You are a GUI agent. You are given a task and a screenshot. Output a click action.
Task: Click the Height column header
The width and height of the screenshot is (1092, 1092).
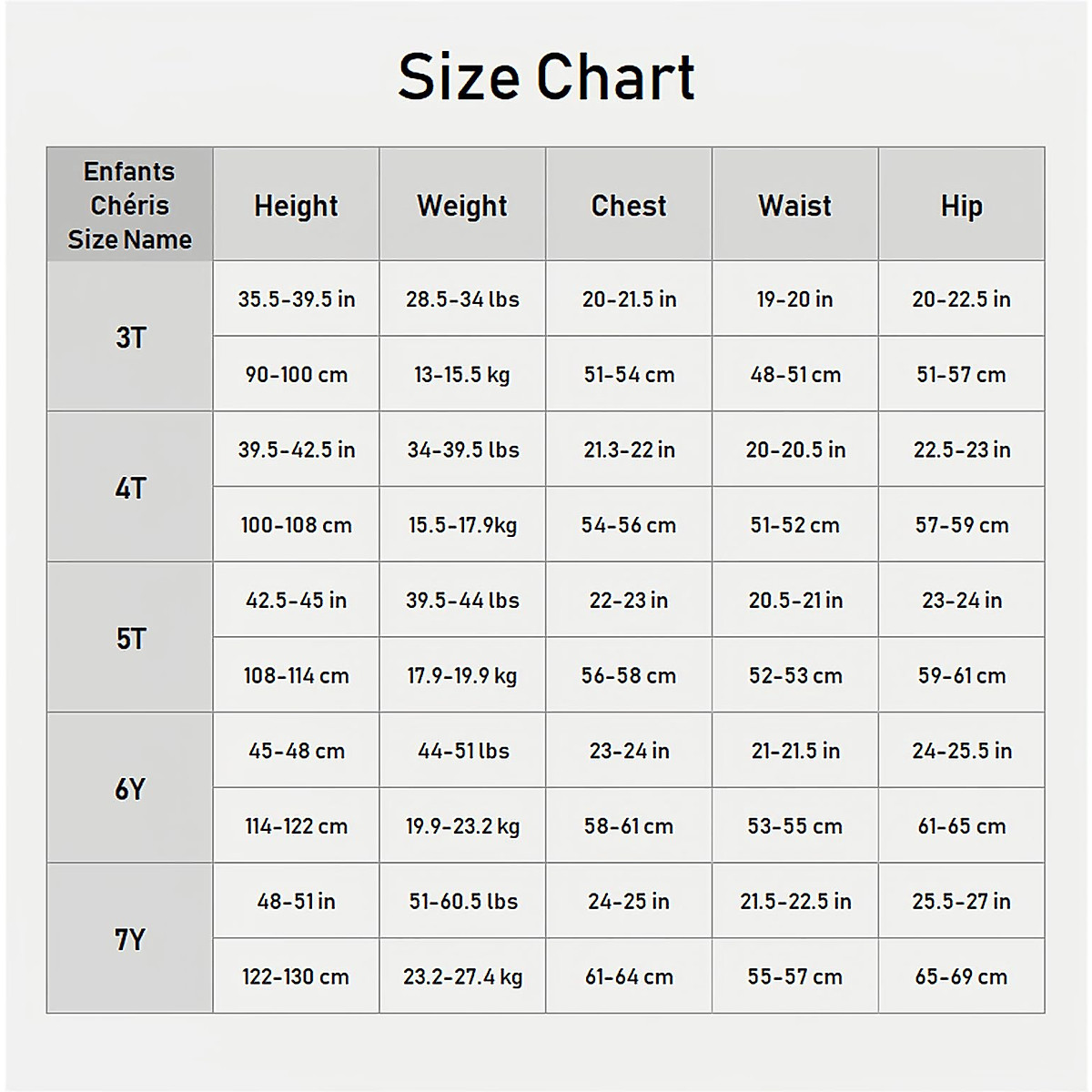(296, 206)
